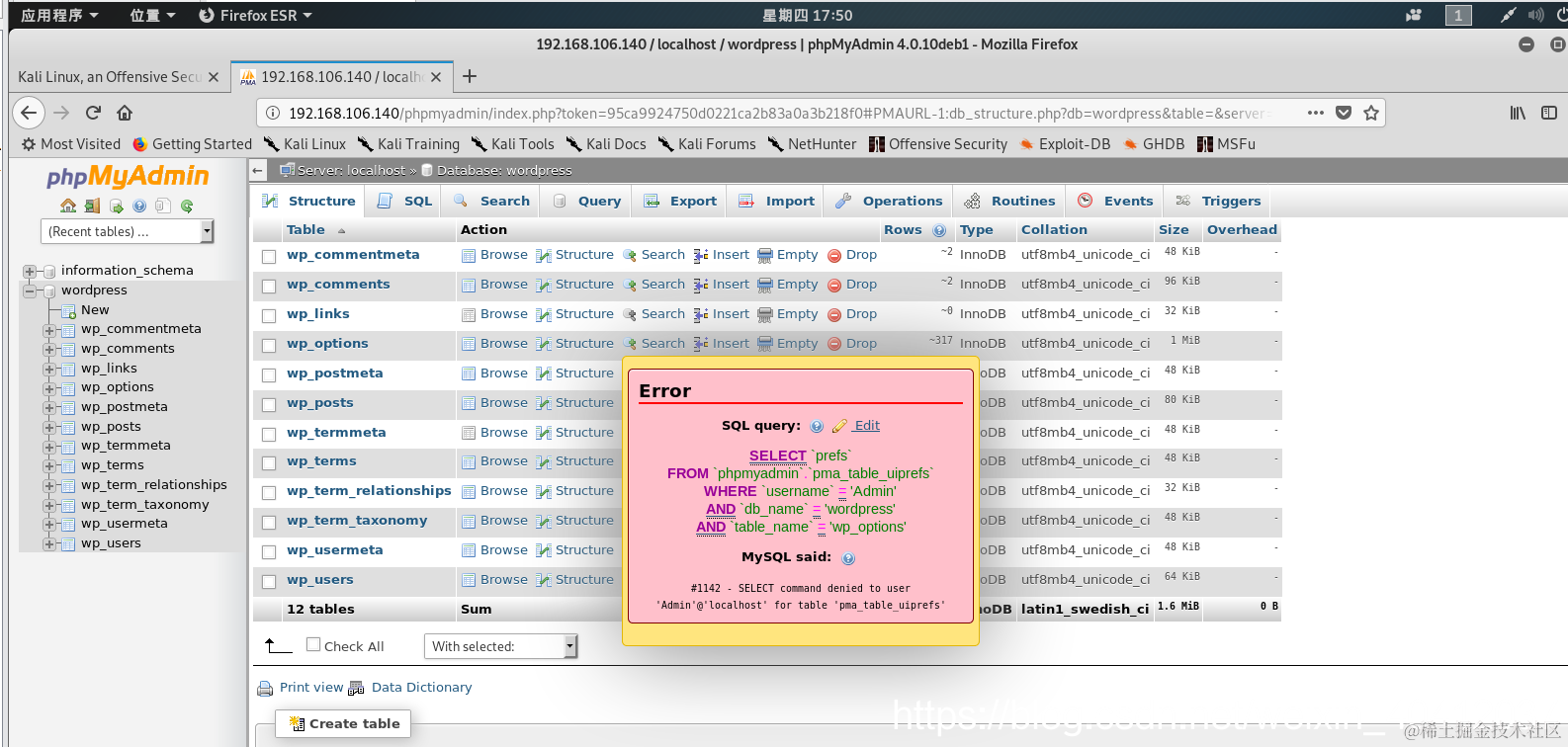Go back with Firefox back arrow
Image resolution: width=1568 pixels, height=747 pixels.
click(x=30, y=113)
